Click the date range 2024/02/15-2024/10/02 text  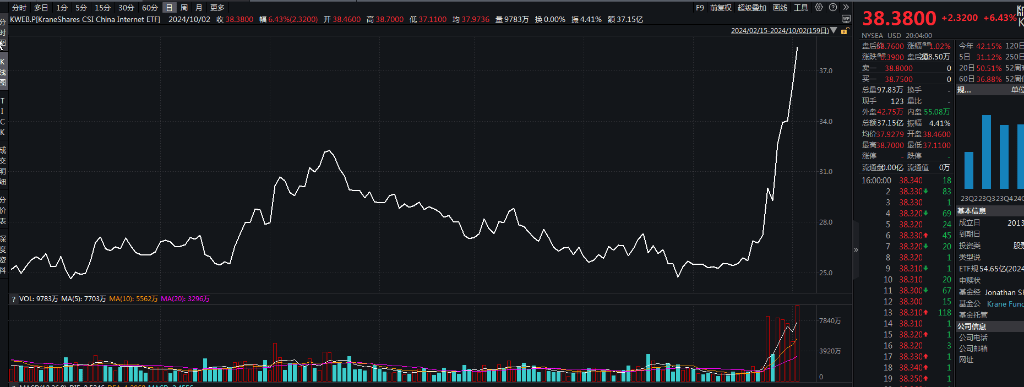tap(780, 31)
